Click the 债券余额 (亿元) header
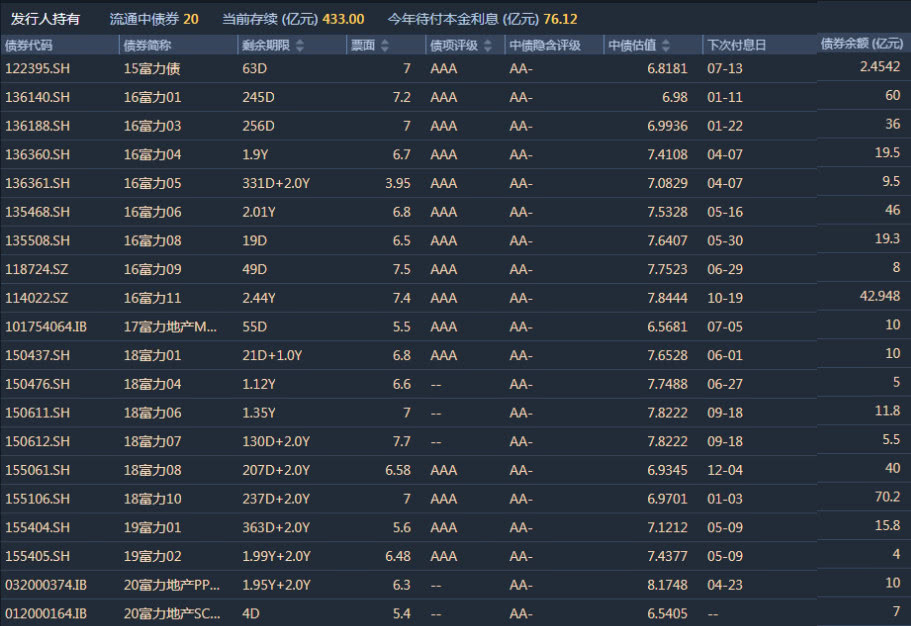Image resolution: width=911 pixels, height=626 pixels. pos(862,44)
